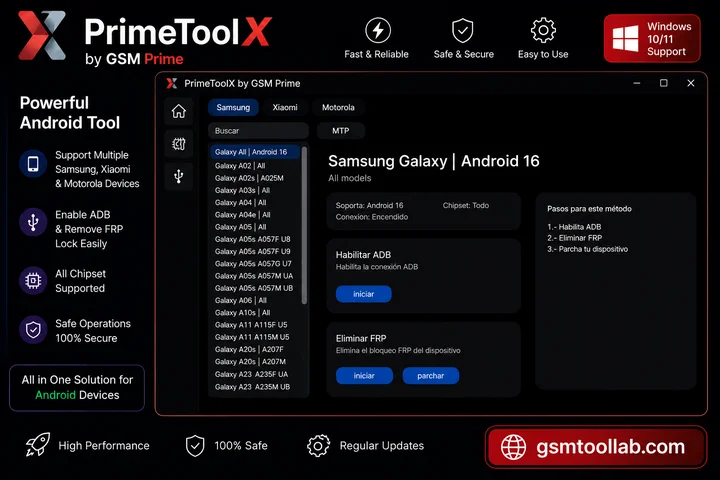
Task: Select Galaxy A20s | A207M
Action: click(255, 362)
